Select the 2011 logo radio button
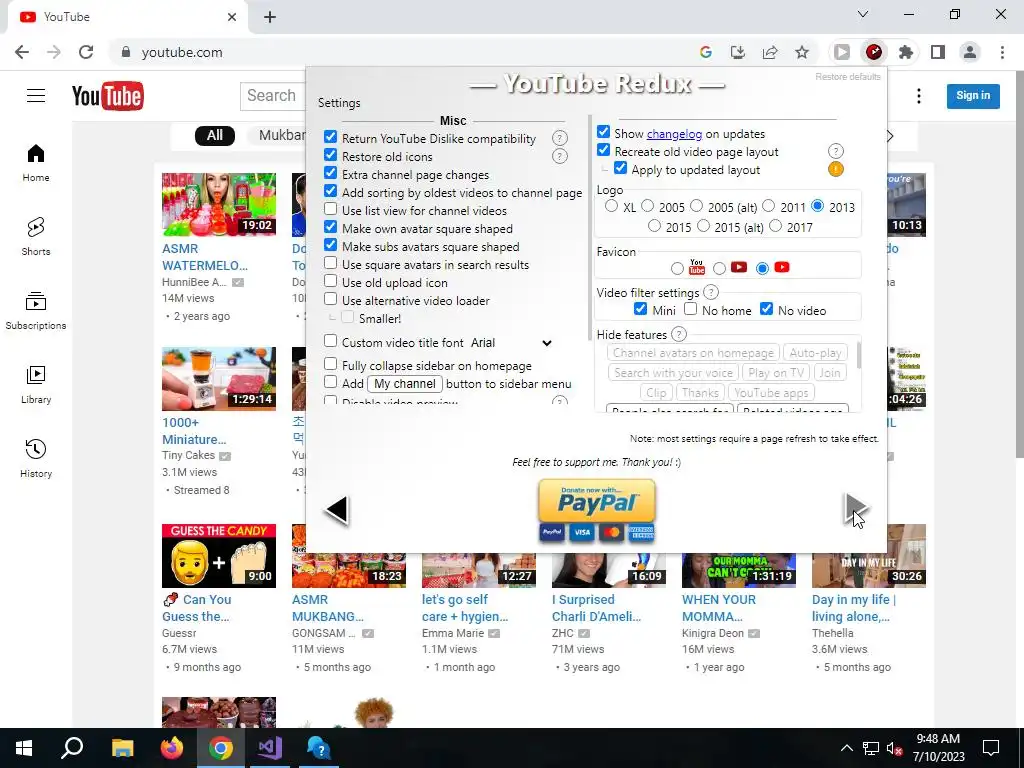Viewport: 1024px width, 768px height. click(x=769, y=206)
